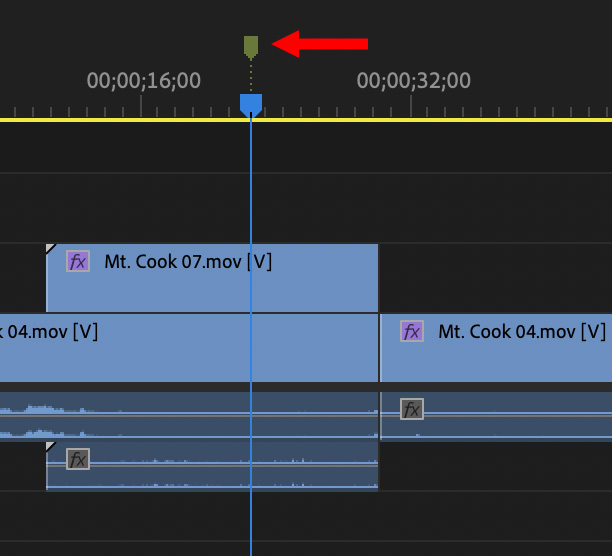Click corner triangle of Mt. Cook 07.mov clip
612x556 pixels.
pos(50,247)
